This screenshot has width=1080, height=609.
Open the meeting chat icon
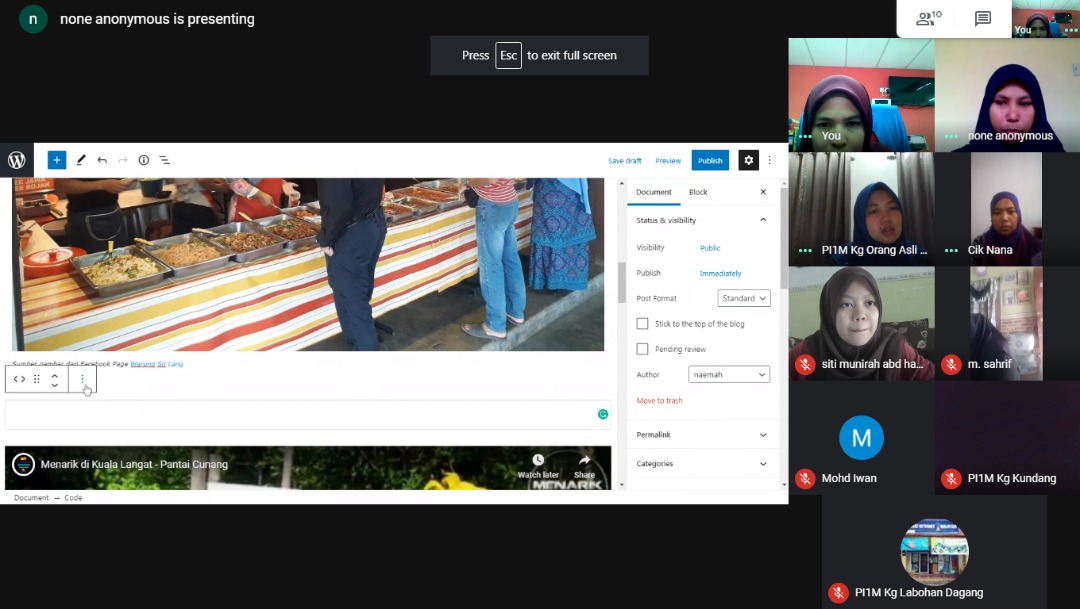point(982,18)
